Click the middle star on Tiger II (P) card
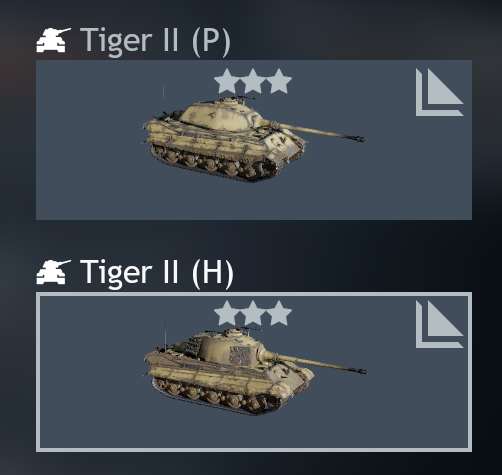Screen dimensions: 502x475 [253, 81]
